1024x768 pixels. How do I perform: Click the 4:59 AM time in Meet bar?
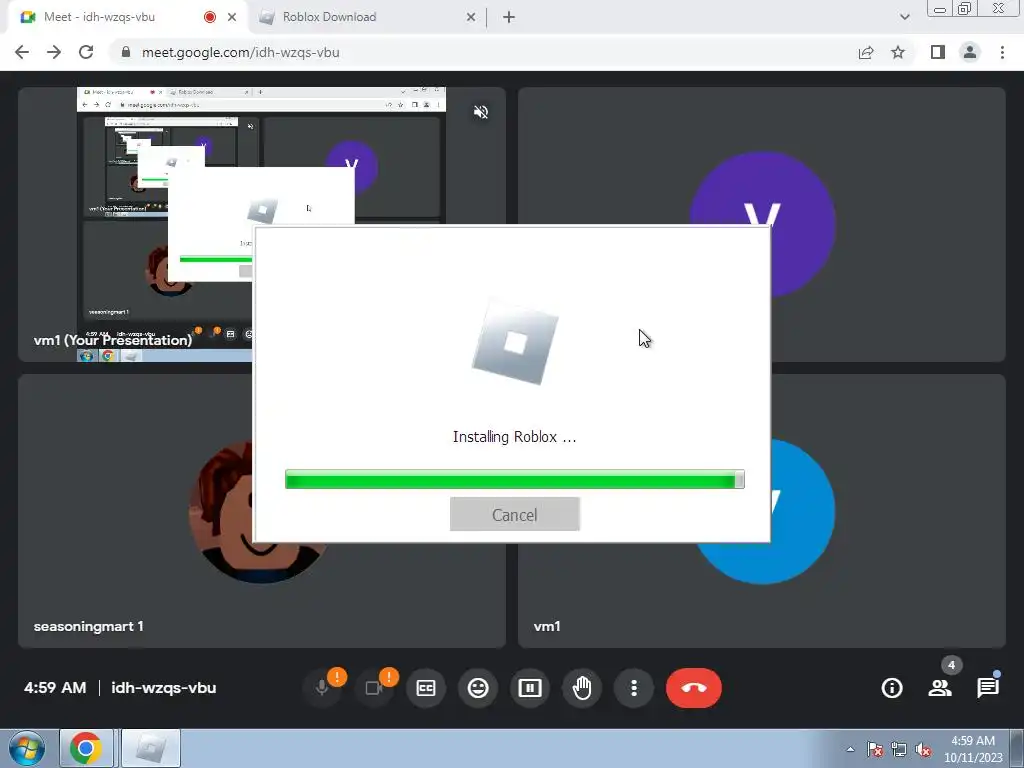click(x=55, y=688)
